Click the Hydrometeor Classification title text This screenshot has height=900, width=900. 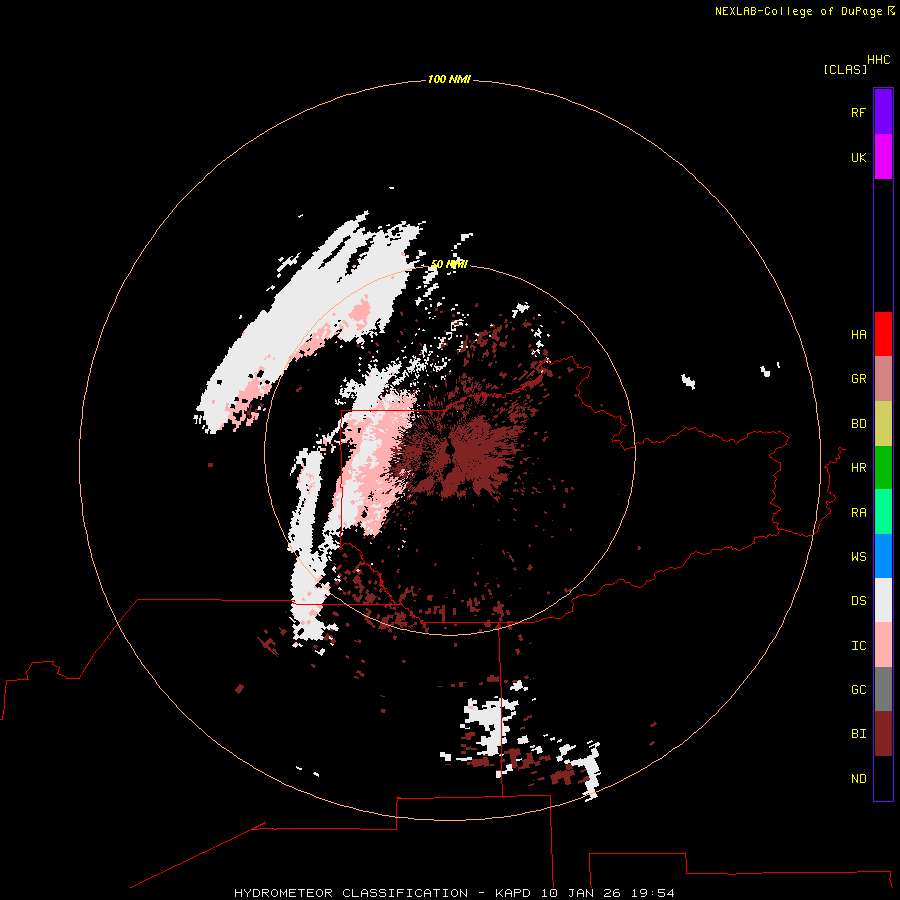(x=351, y=893)
